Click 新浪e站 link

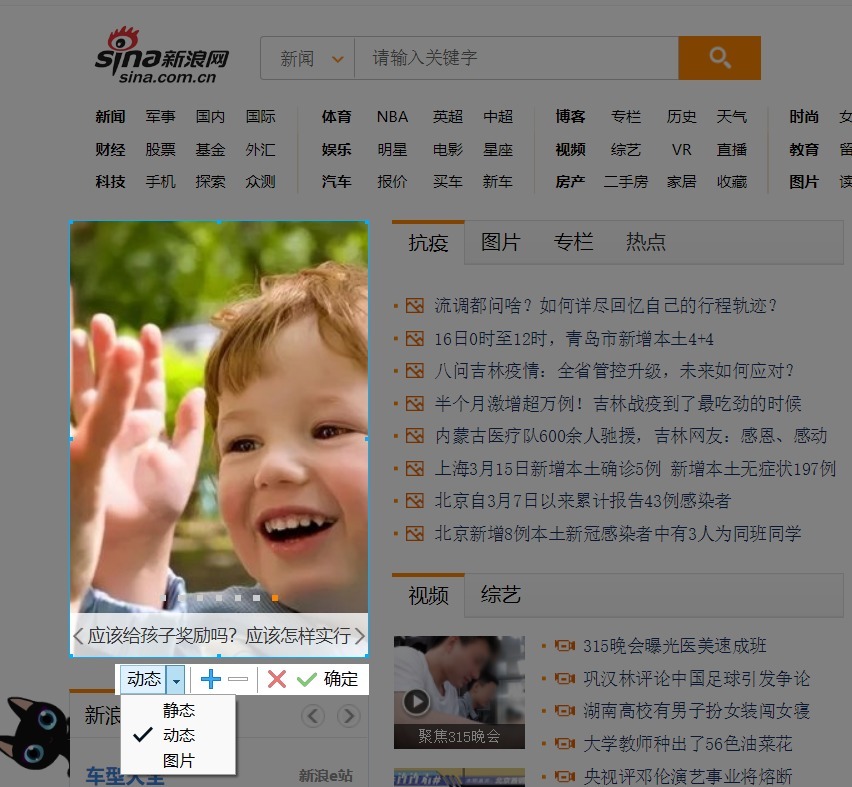(x=325, y=776)
